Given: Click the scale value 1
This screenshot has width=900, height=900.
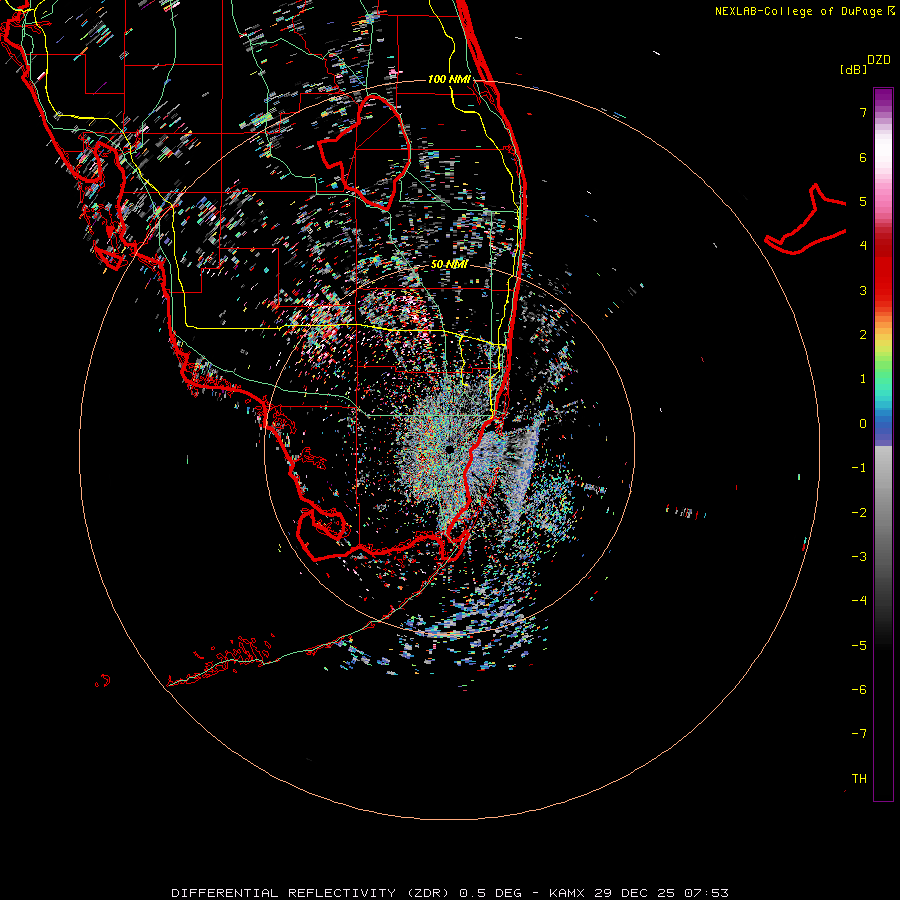Looking at the screenshot, I should click(863, 379).
